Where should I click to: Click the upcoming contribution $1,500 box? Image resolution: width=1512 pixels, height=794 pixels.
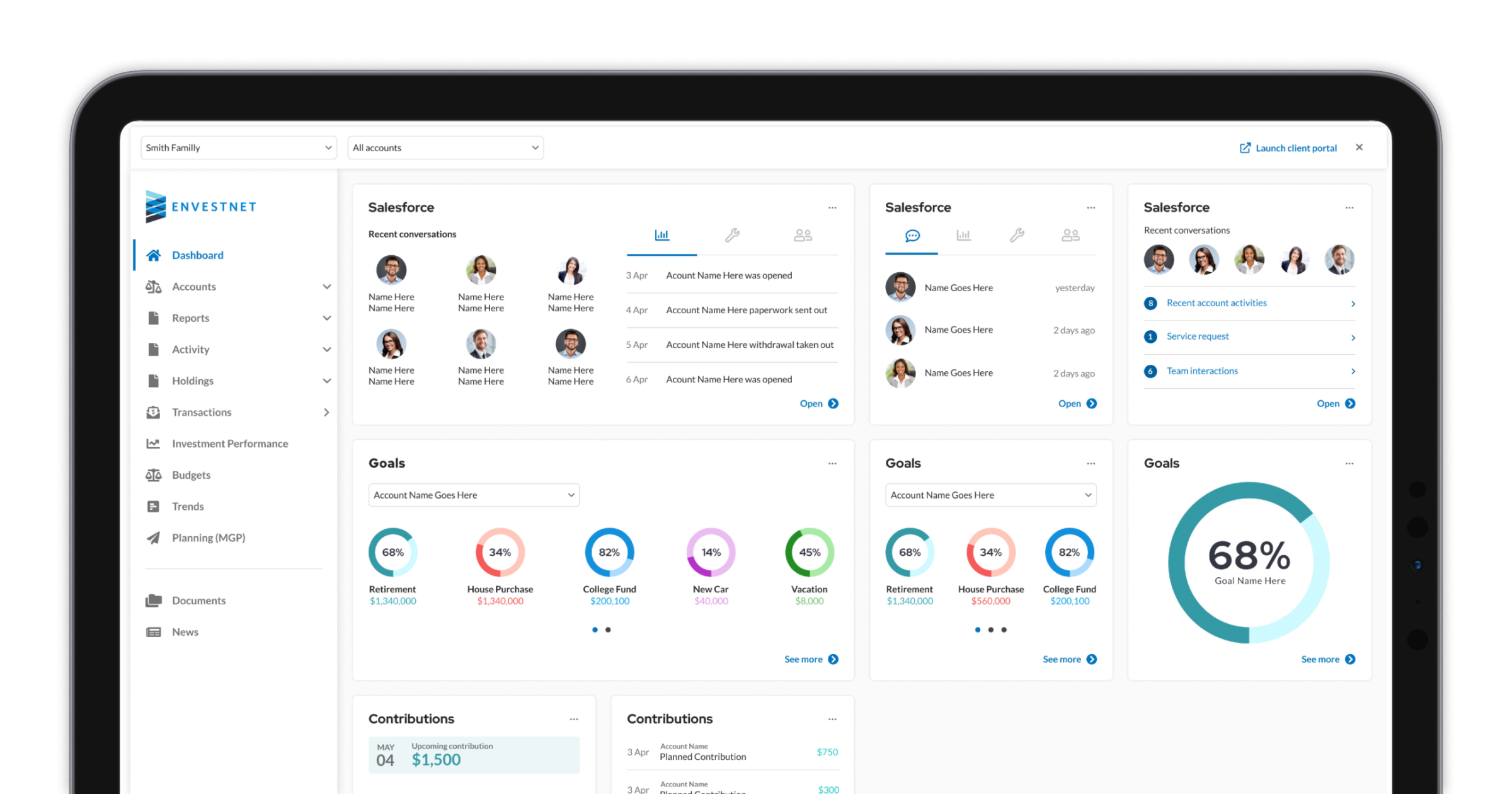point(474,755)
